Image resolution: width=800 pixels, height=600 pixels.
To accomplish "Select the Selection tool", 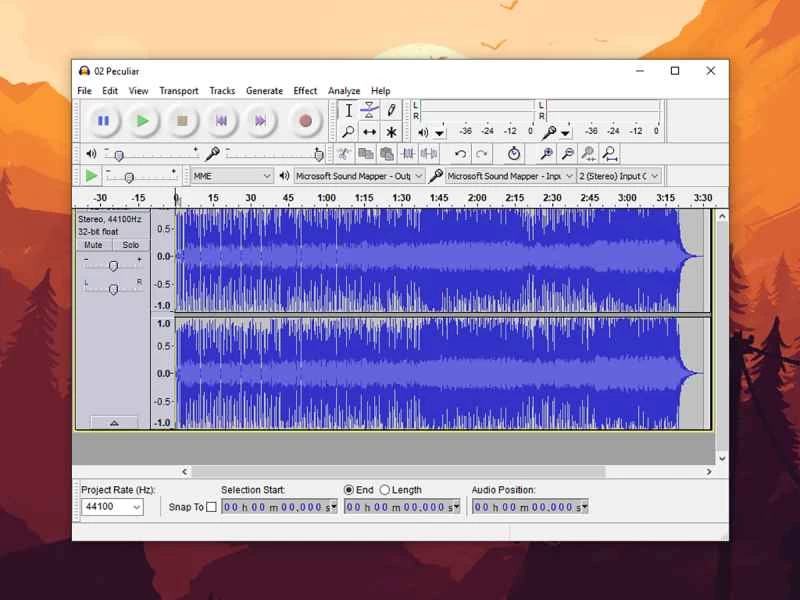I will [348, 110].
